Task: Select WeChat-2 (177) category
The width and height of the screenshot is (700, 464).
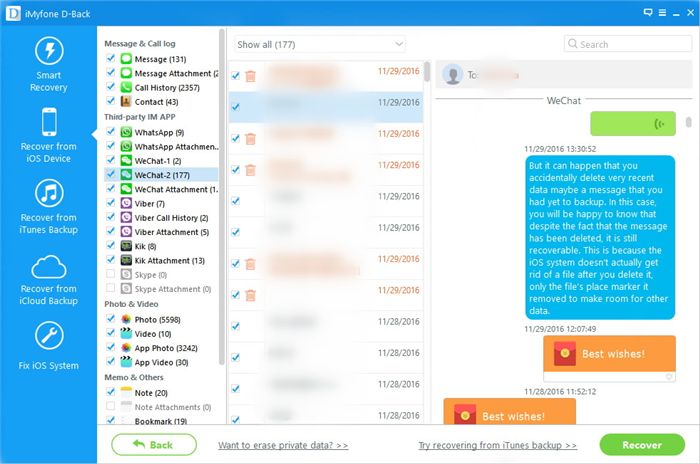Action: click(x=162, y=175)
